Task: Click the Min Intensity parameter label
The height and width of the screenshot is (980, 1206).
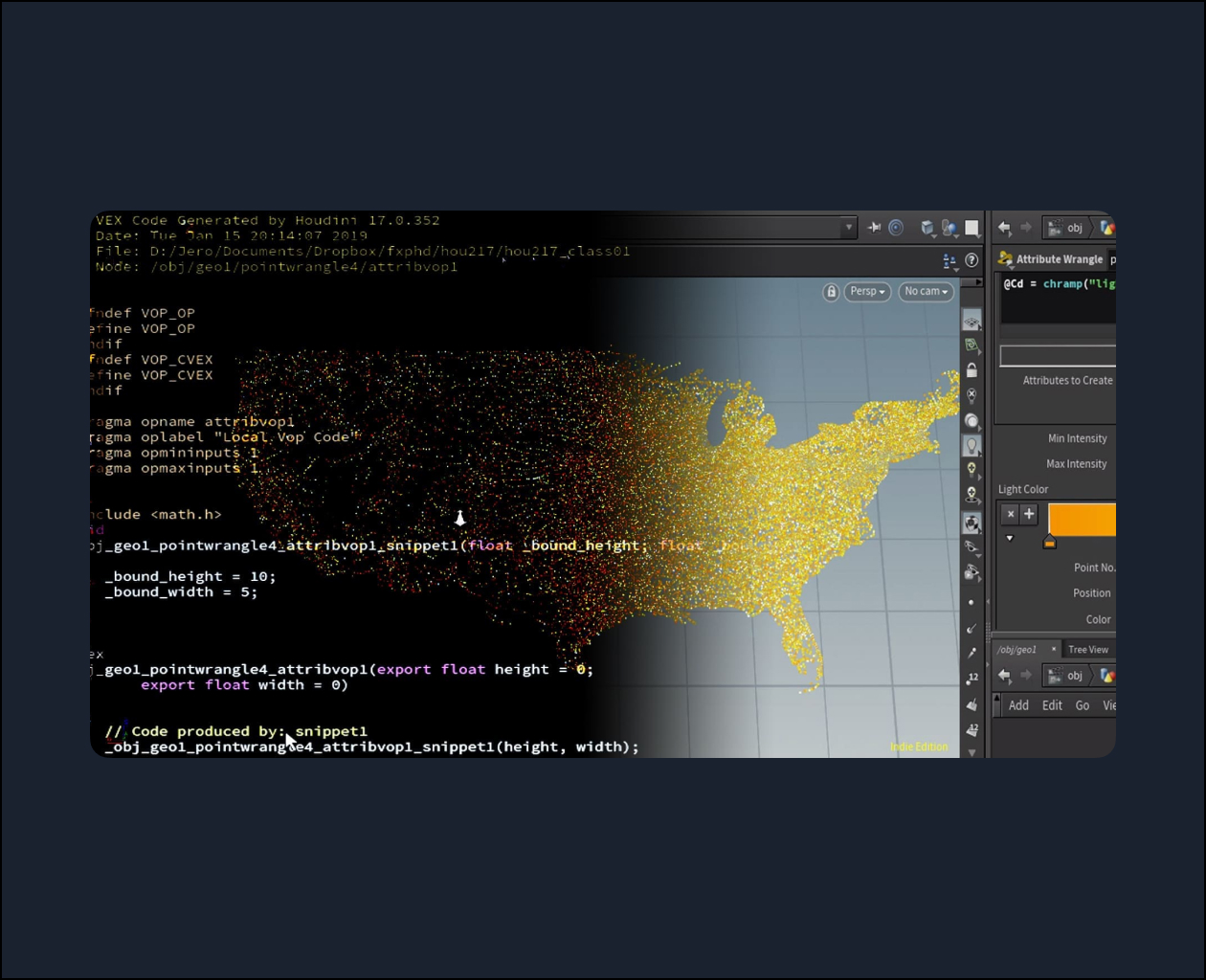Action: pyautogui.click(x=1077, y=438)
